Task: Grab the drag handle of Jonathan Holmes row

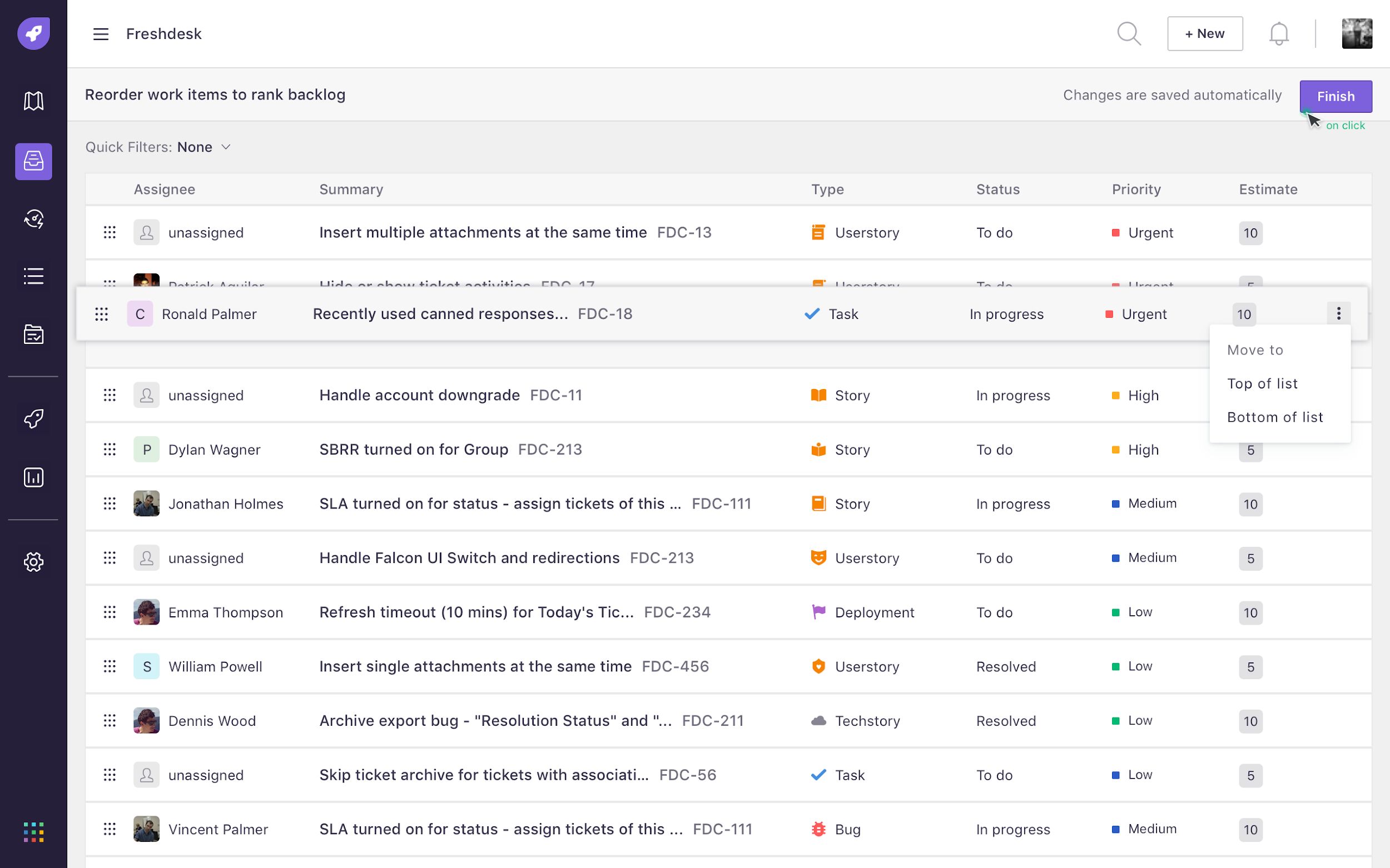Action: click(110, 503)
